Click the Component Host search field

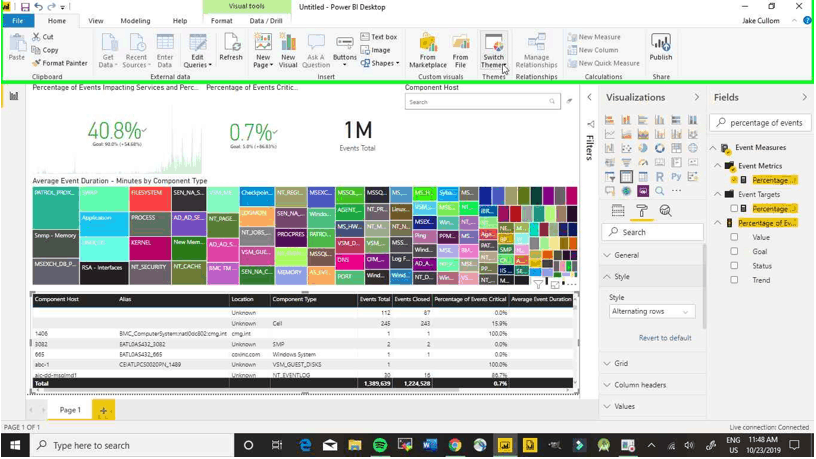(x=482, y=102)
